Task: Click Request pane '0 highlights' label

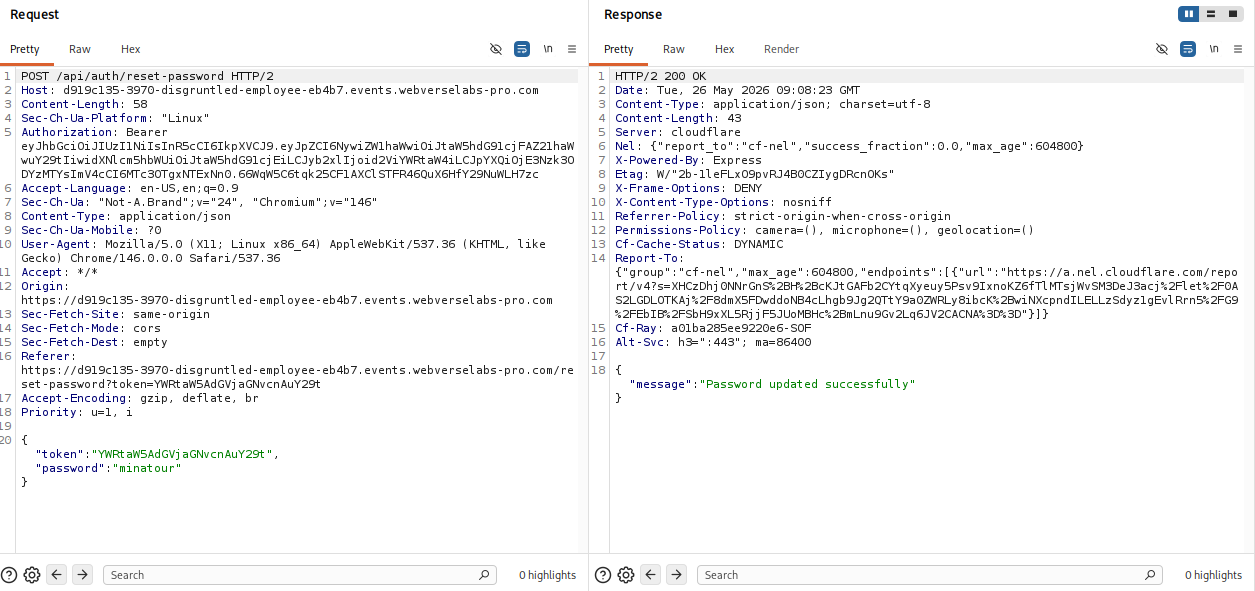Action: (x=547, y=575)
